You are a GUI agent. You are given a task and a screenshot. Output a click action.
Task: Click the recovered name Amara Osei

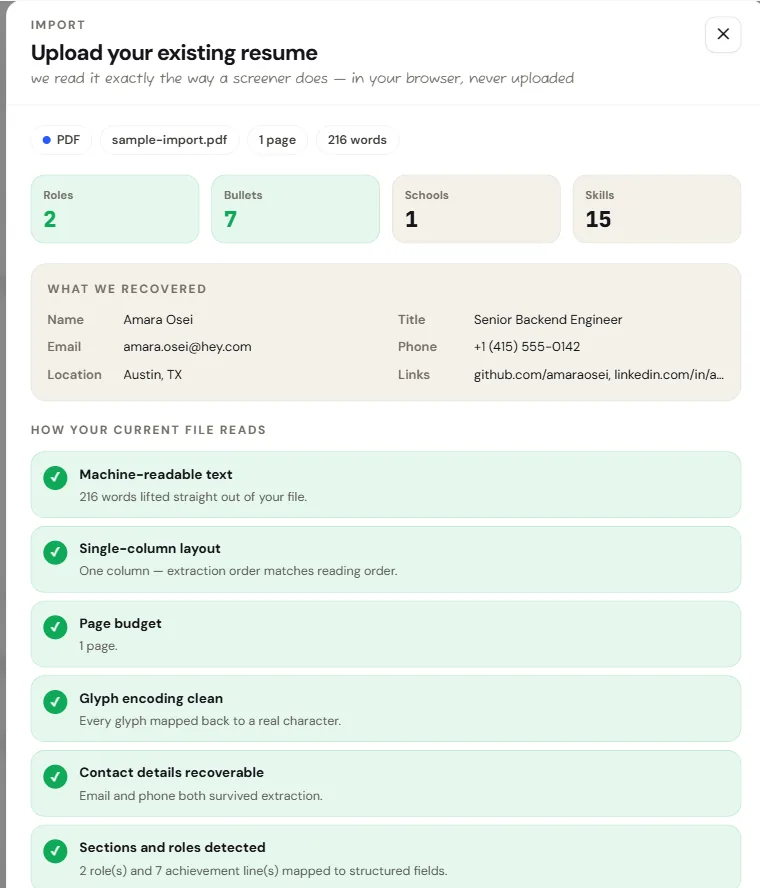(158, 319)
